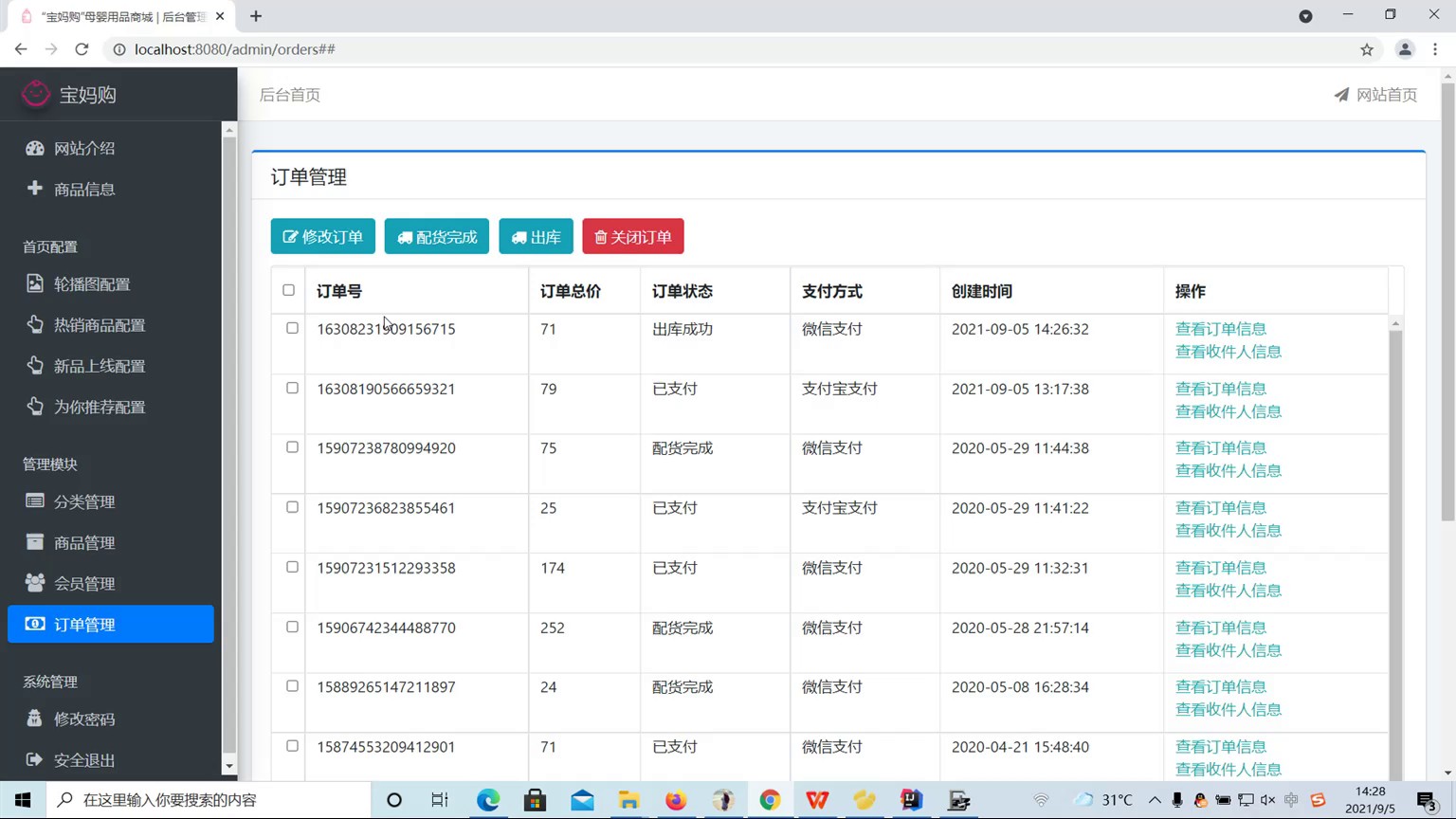Click the browser address bar URL
The height and width of the screenshot is (819, 1456).
click(235, 49)
